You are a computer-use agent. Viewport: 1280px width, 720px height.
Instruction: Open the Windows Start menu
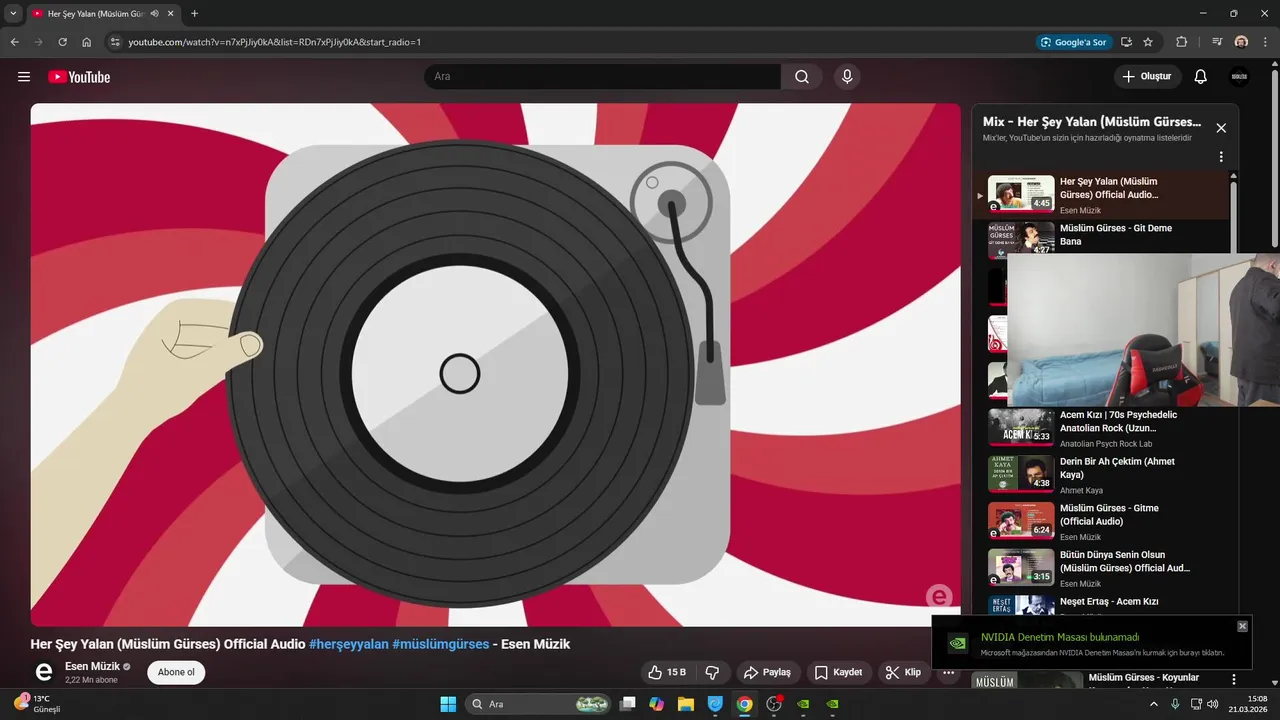coord(448,704)
